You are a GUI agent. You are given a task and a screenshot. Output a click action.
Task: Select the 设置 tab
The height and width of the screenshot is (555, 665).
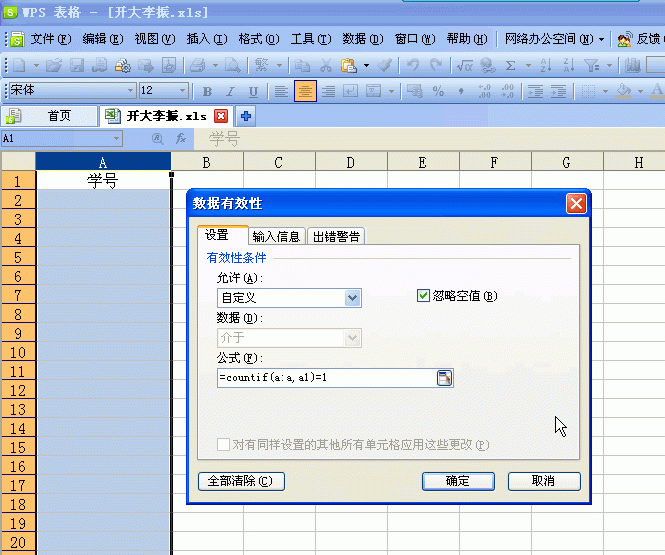pos(223,235)
